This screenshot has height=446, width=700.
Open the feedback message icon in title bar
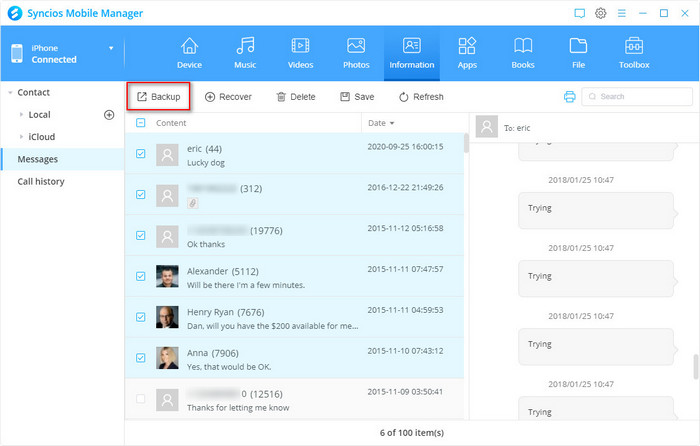[579, 13]
